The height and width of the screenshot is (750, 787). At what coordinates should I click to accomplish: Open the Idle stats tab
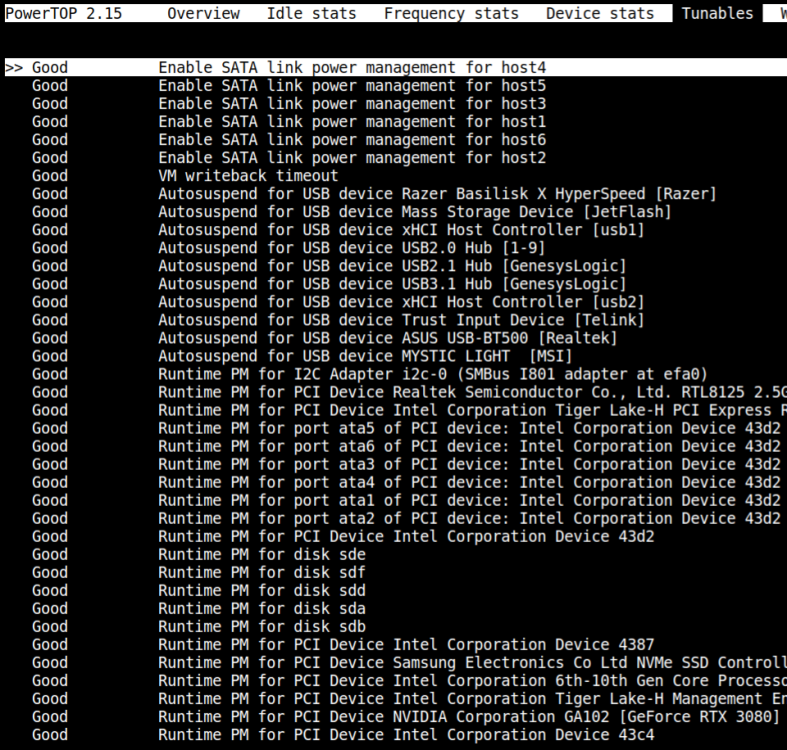[311, 13]
